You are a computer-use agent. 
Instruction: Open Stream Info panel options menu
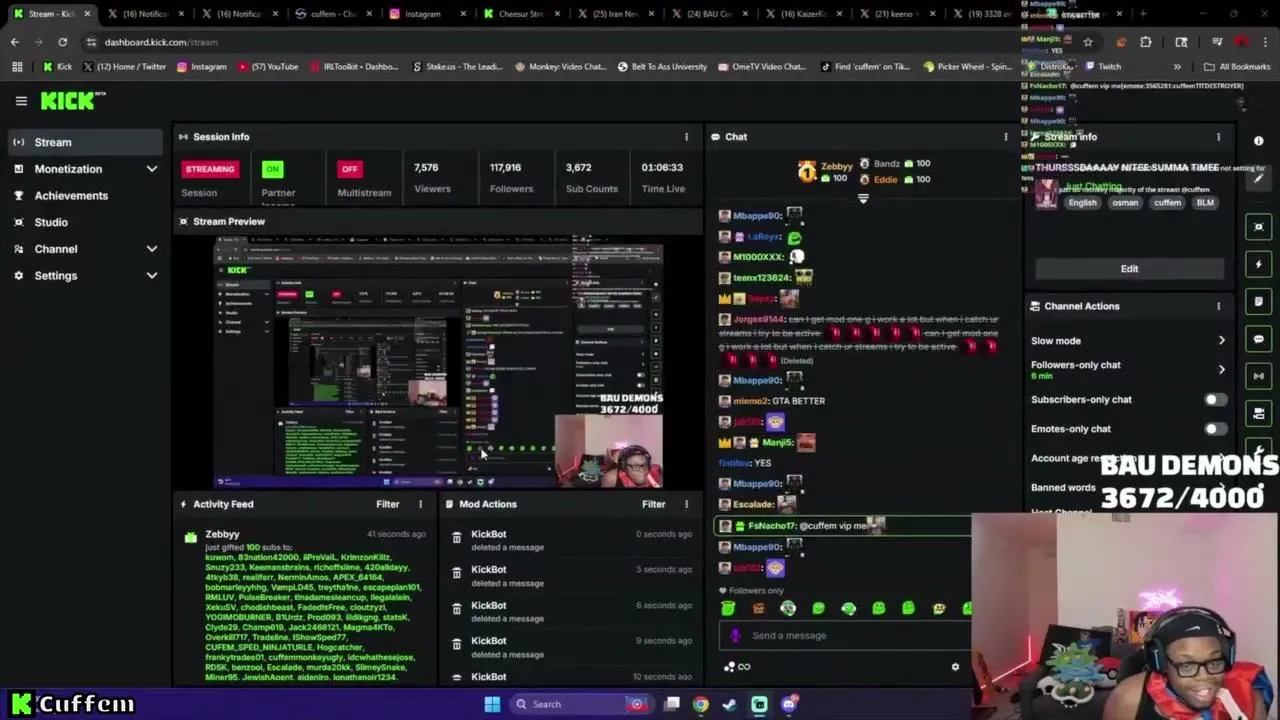tap(1218, 137)
